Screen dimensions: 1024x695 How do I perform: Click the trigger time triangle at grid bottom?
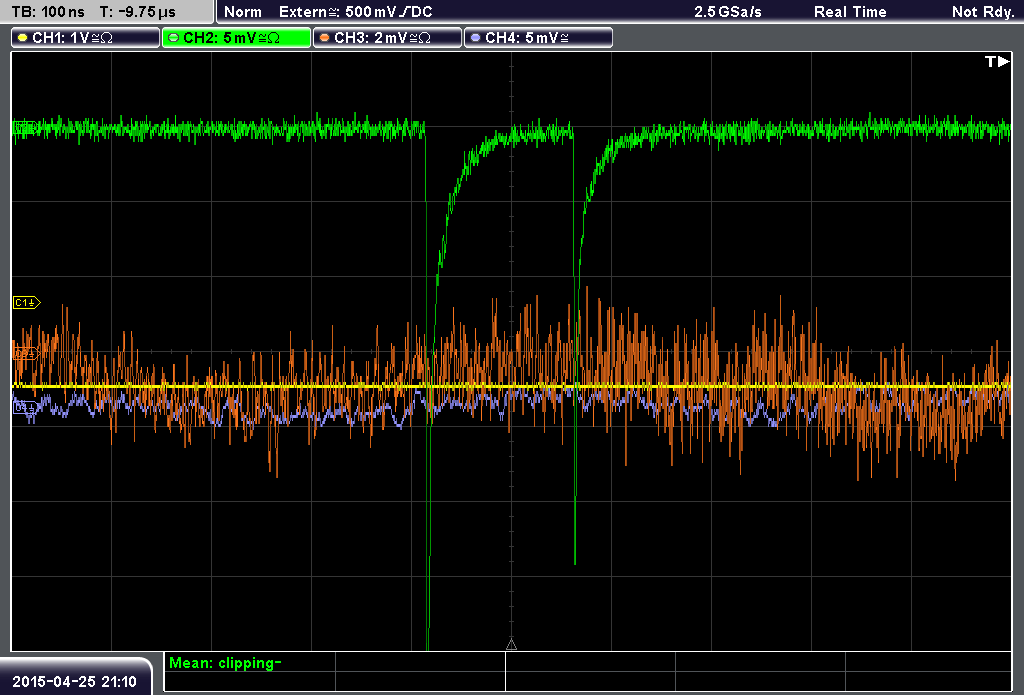[x=511, y=645]
